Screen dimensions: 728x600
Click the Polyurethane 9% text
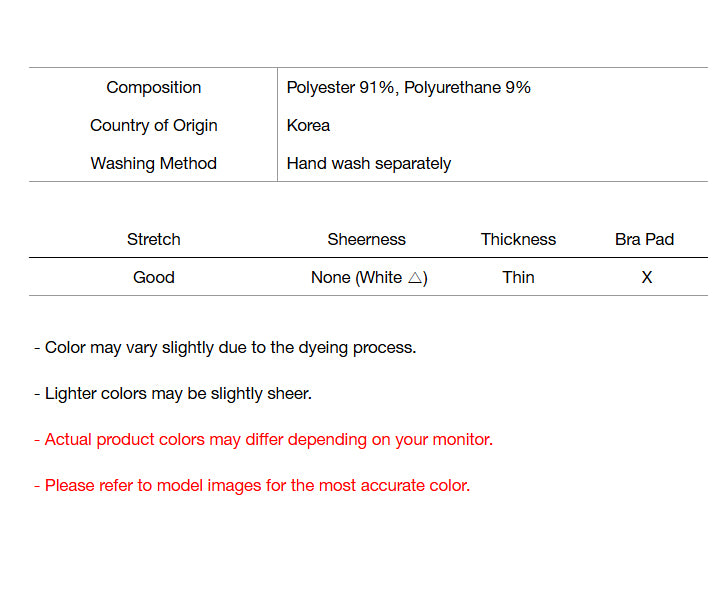click(468, 88)
